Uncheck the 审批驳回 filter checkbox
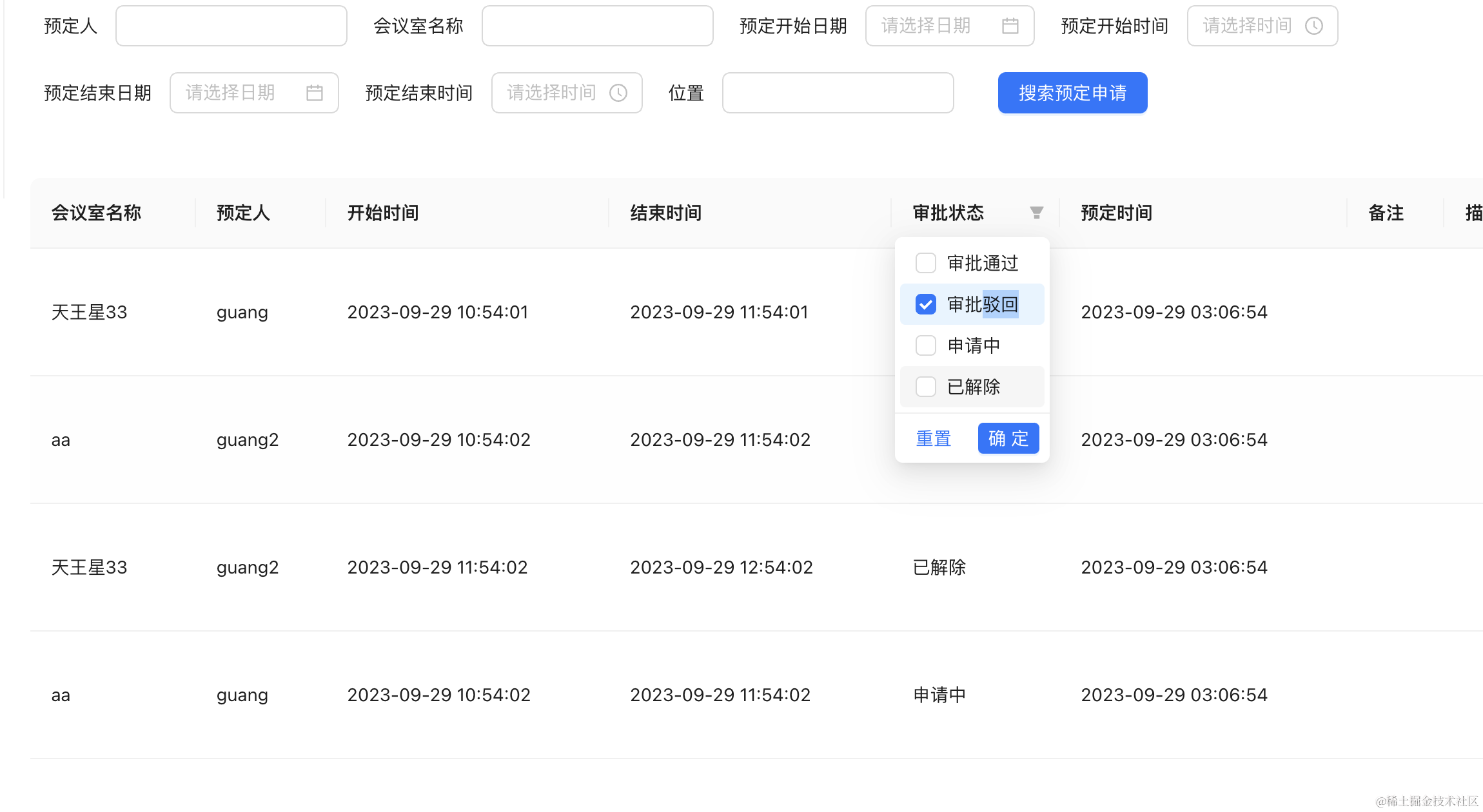The height and width of the screenshot is (812, 1483). 925,304
